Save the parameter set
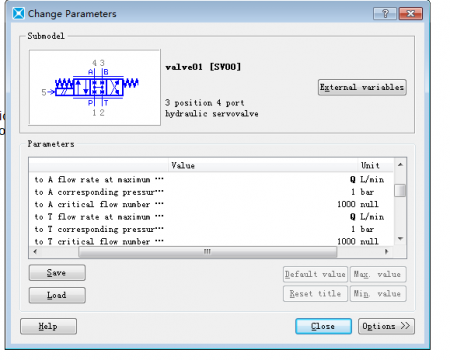The image size is (450, 360). [57, 273]
